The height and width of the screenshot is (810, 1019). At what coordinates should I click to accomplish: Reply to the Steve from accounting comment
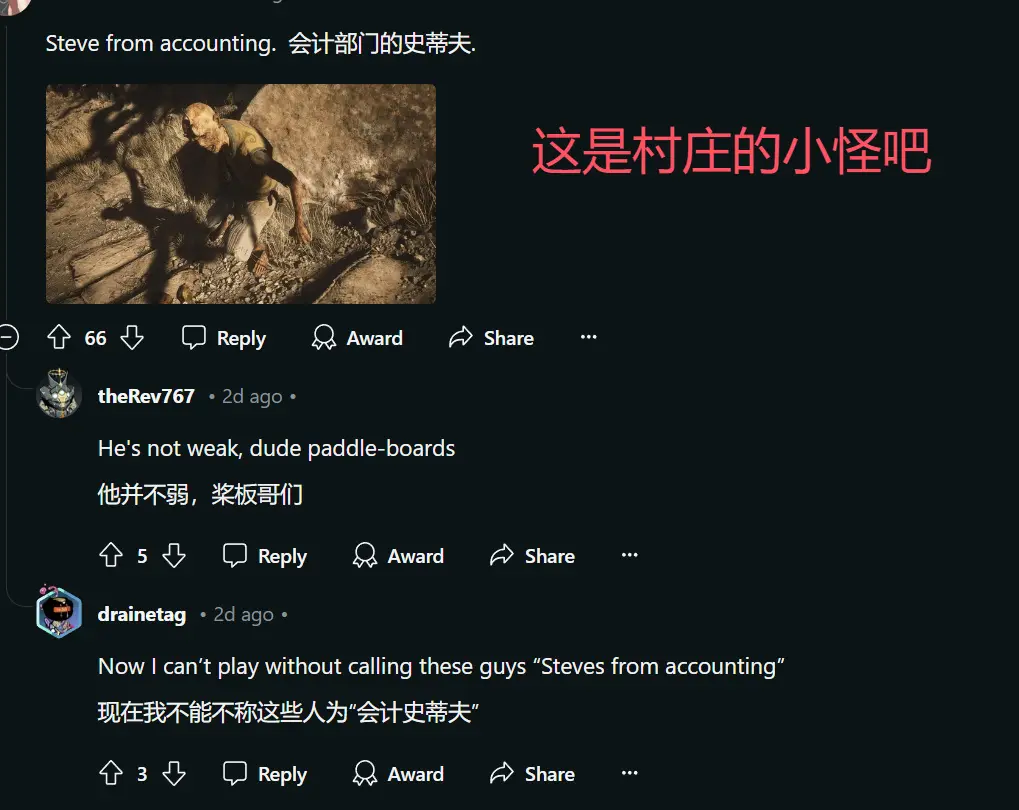coord(224,338)
